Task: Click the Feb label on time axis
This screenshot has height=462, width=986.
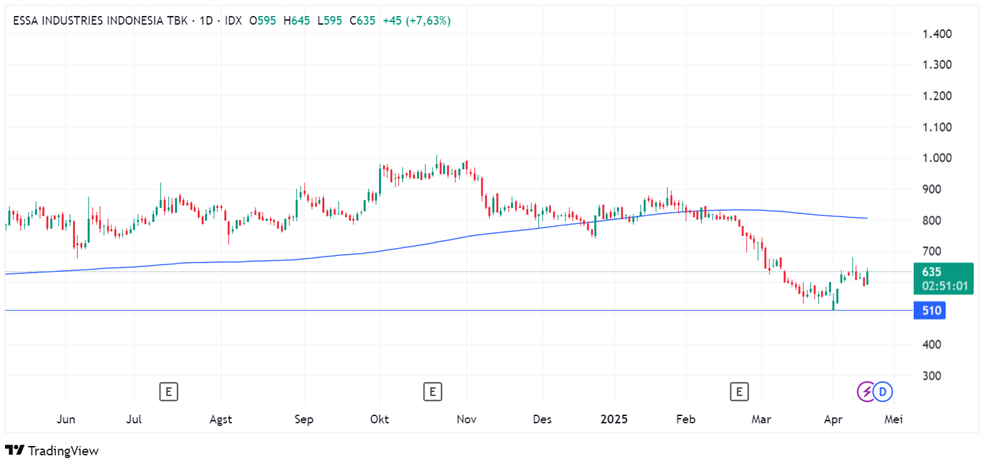Action: coord(685,419)
